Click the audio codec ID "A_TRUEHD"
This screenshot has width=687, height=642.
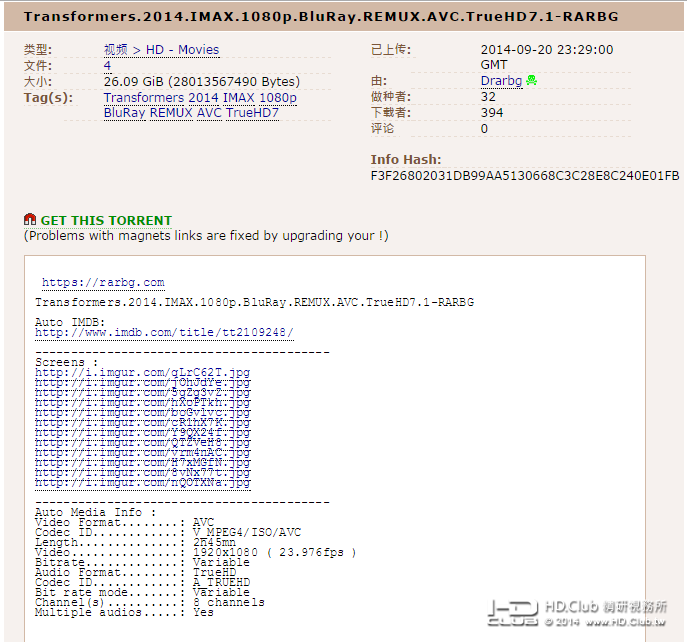point(222,582)
